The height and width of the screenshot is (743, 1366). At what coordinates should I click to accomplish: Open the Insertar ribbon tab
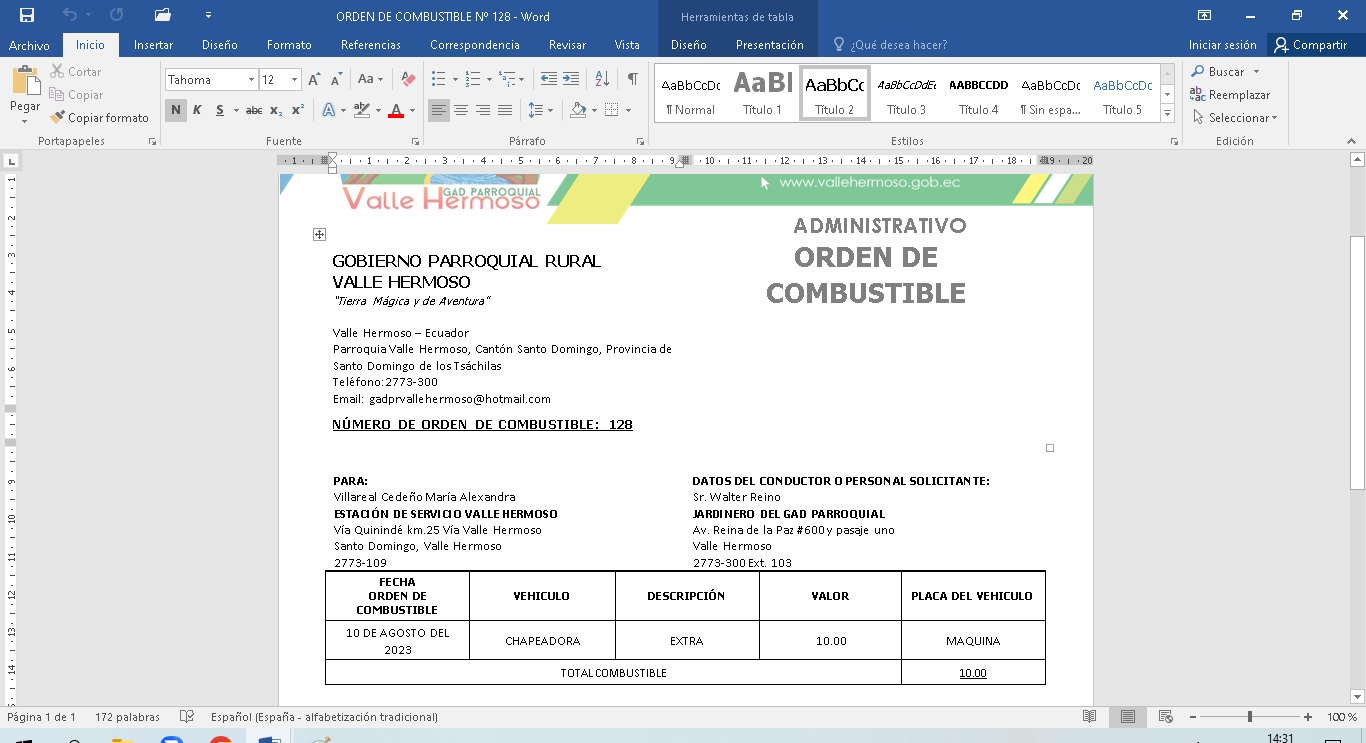(153, 45)
